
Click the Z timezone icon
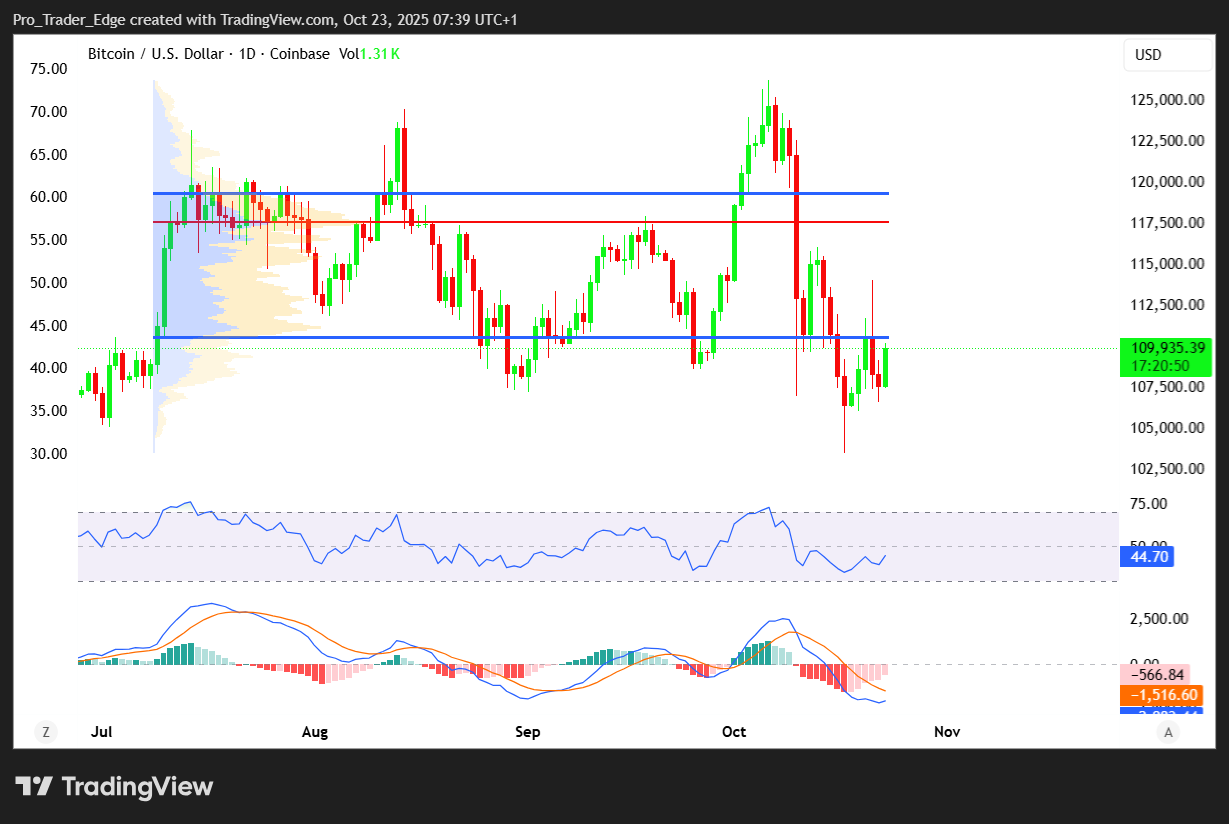pyautogui.click(x=45, y=732)
